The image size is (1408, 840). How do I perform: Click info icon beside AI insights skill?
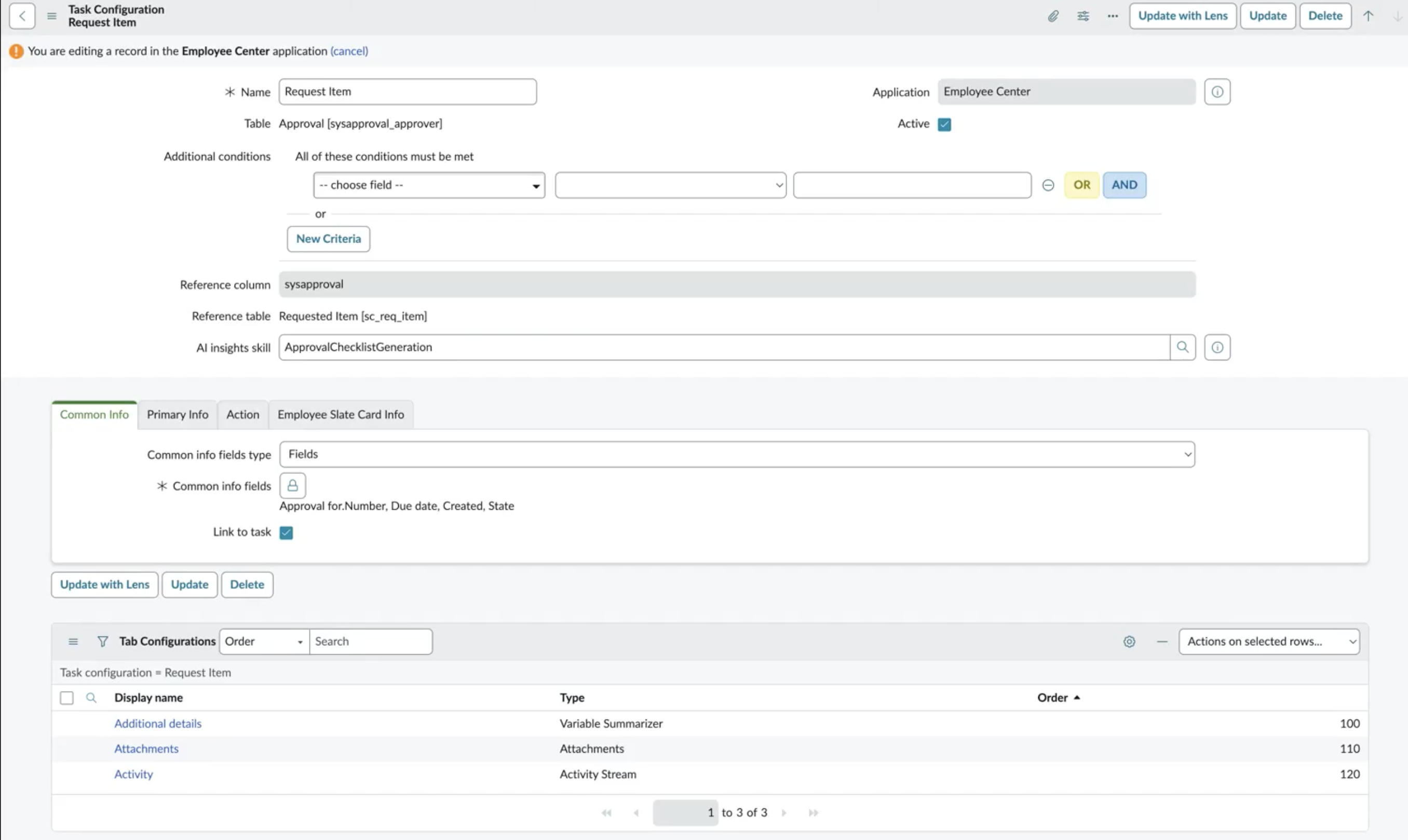[x=1217, y=347]
